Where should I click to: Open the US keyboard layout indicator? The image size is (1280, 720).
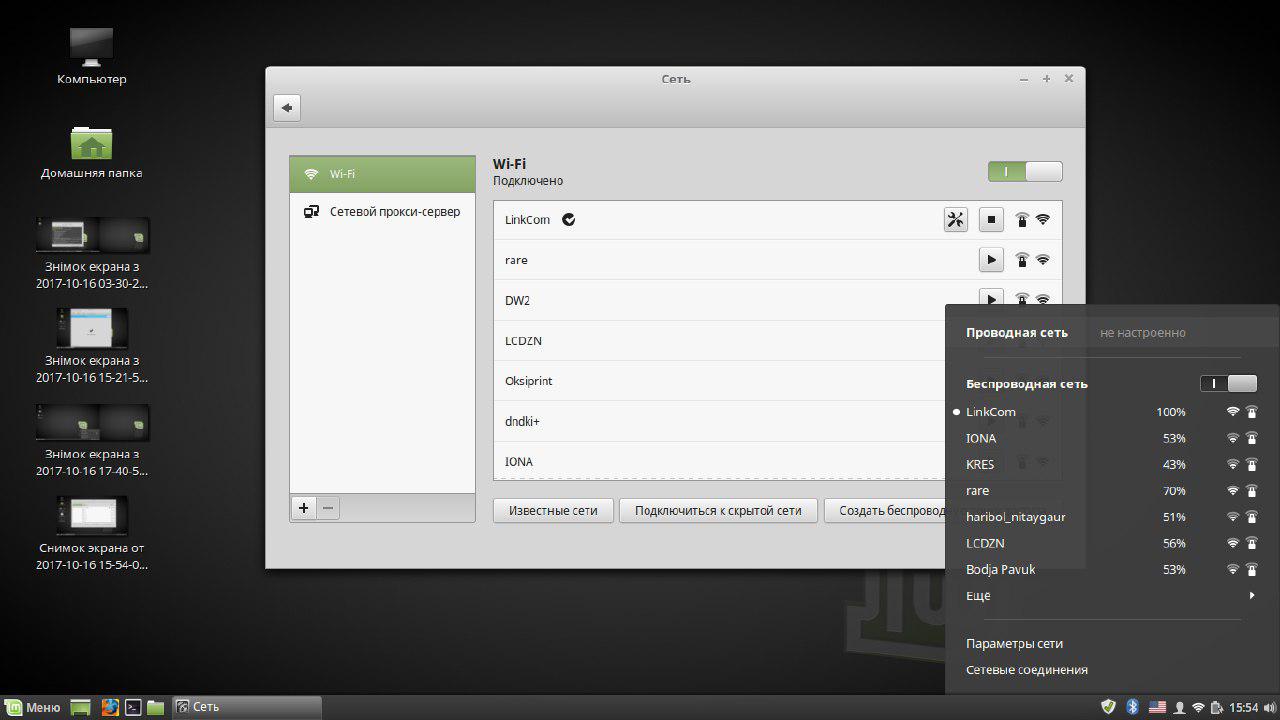point(1157,707)
